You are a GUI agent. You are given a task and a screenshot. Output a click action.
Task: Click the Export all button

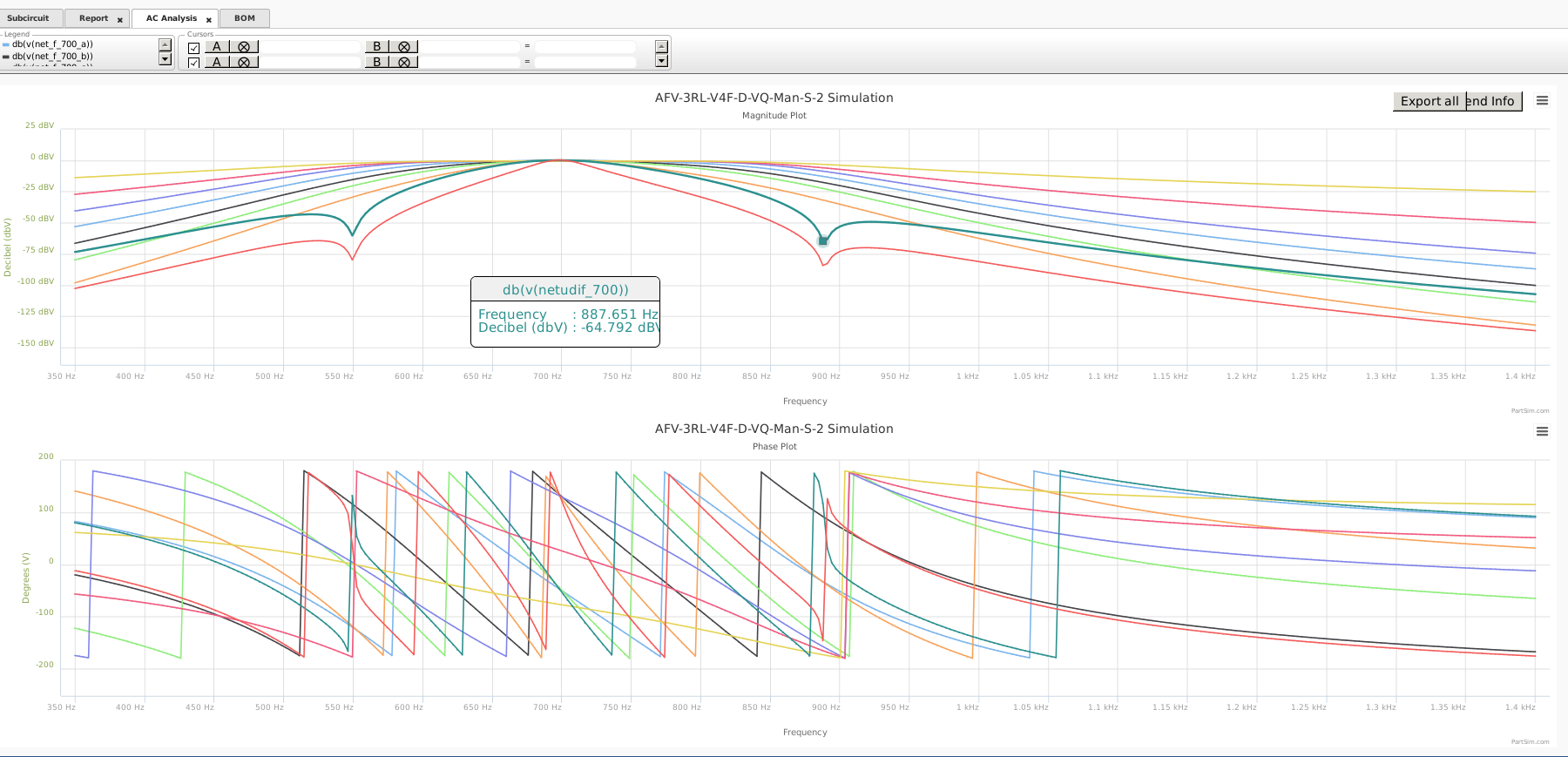pyautogui.click(x=1429, y=101)
